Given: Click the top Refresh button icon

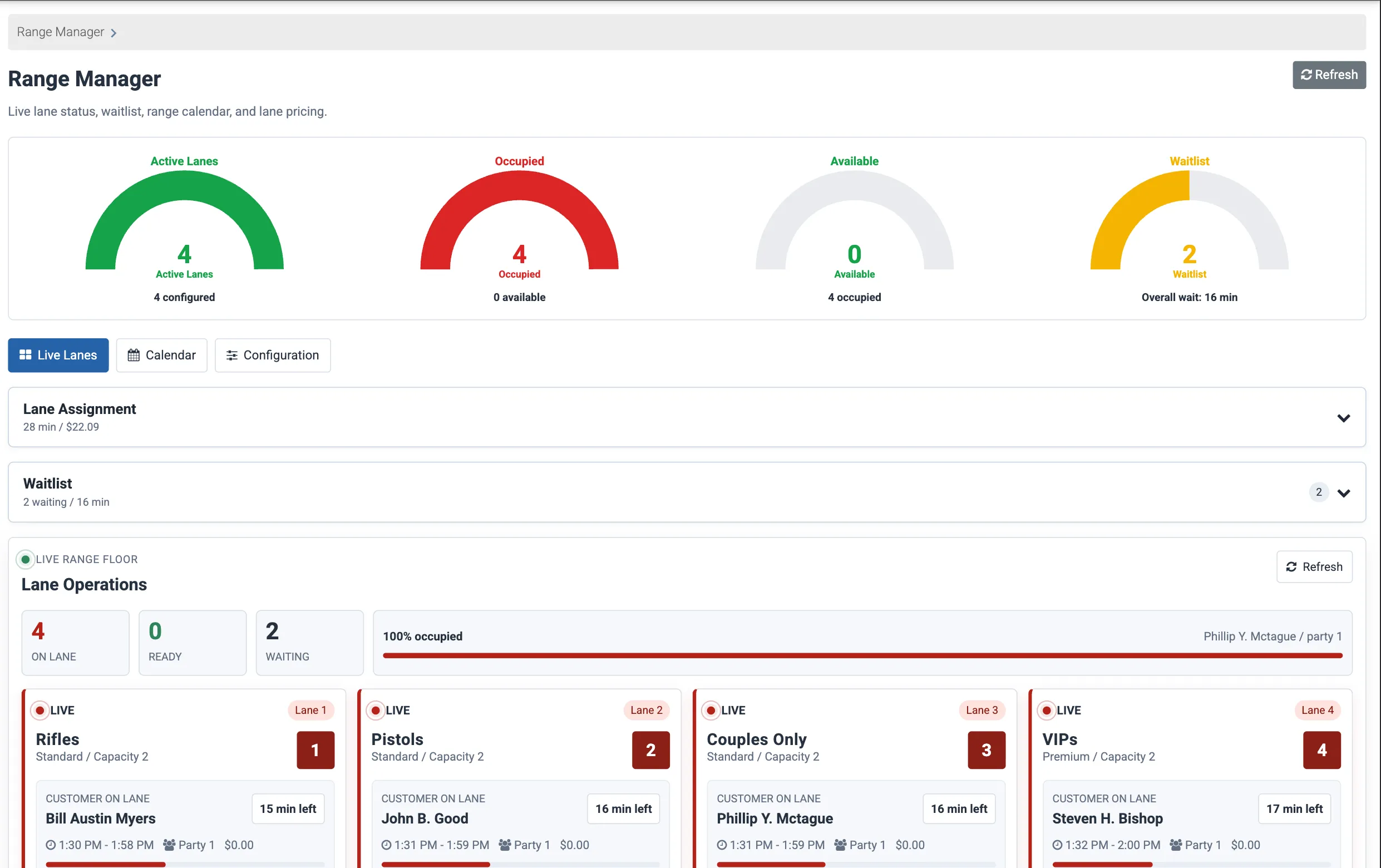Looking at the screenshot, I should [1306, 75].
